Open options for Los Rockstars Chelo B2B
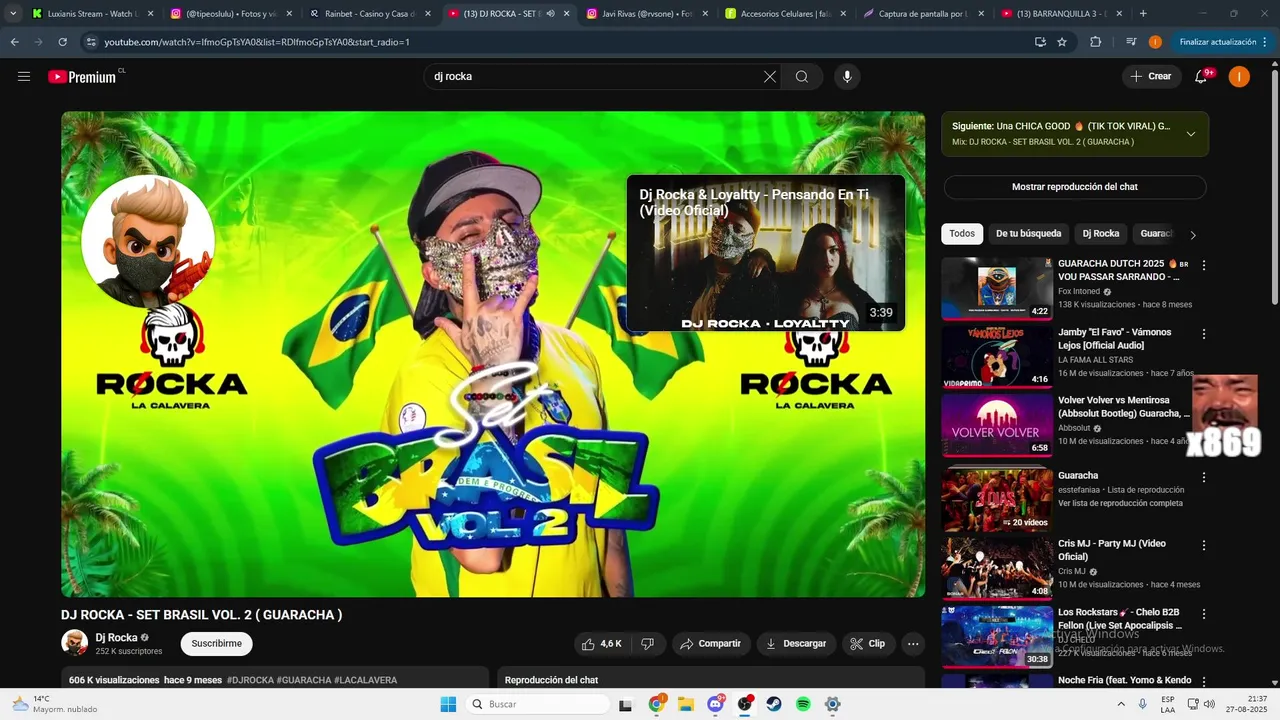 point(1204,613)
